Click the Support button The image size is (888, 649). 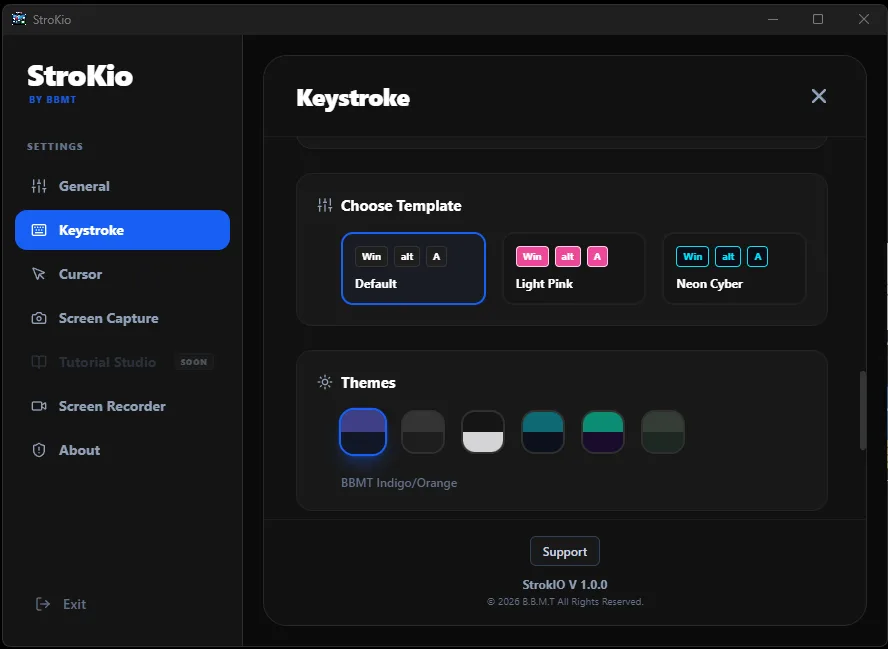[565, 551]
